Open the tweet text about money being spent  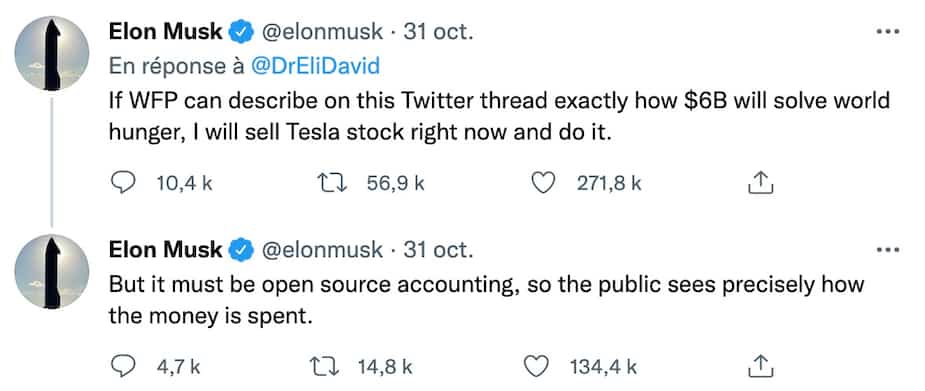[486, 300]
